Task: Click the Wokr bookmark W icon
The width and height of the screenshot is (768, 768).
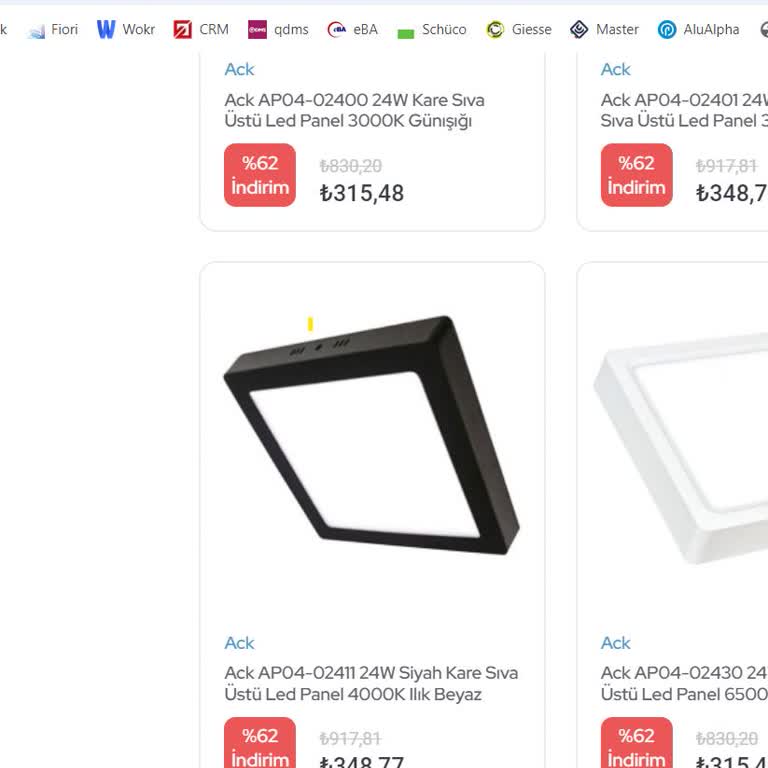Action: pyautogui.click(x=106, y=30)
